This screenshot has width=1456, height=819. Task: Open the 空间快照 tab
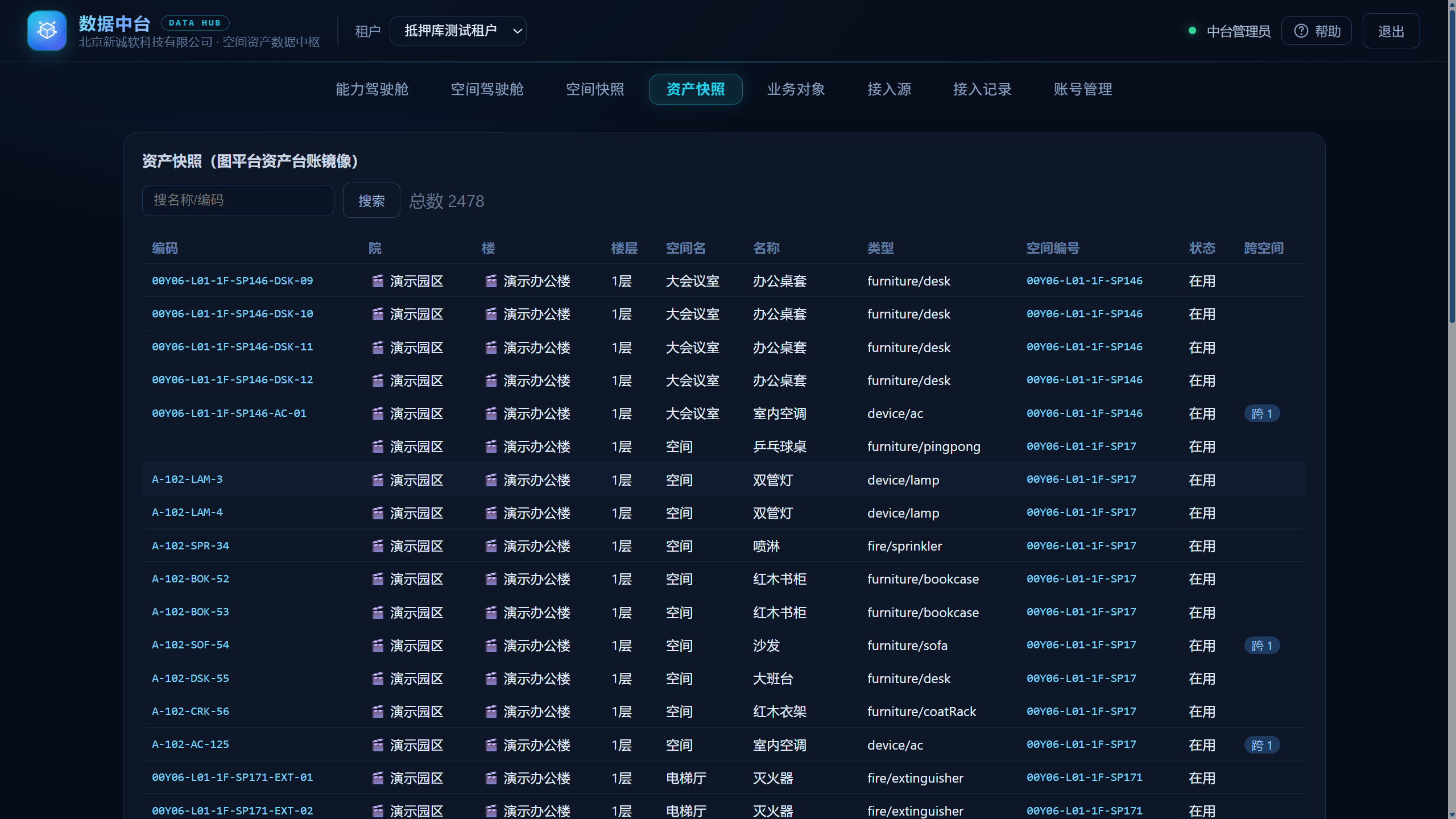click(x=595, y=89)
